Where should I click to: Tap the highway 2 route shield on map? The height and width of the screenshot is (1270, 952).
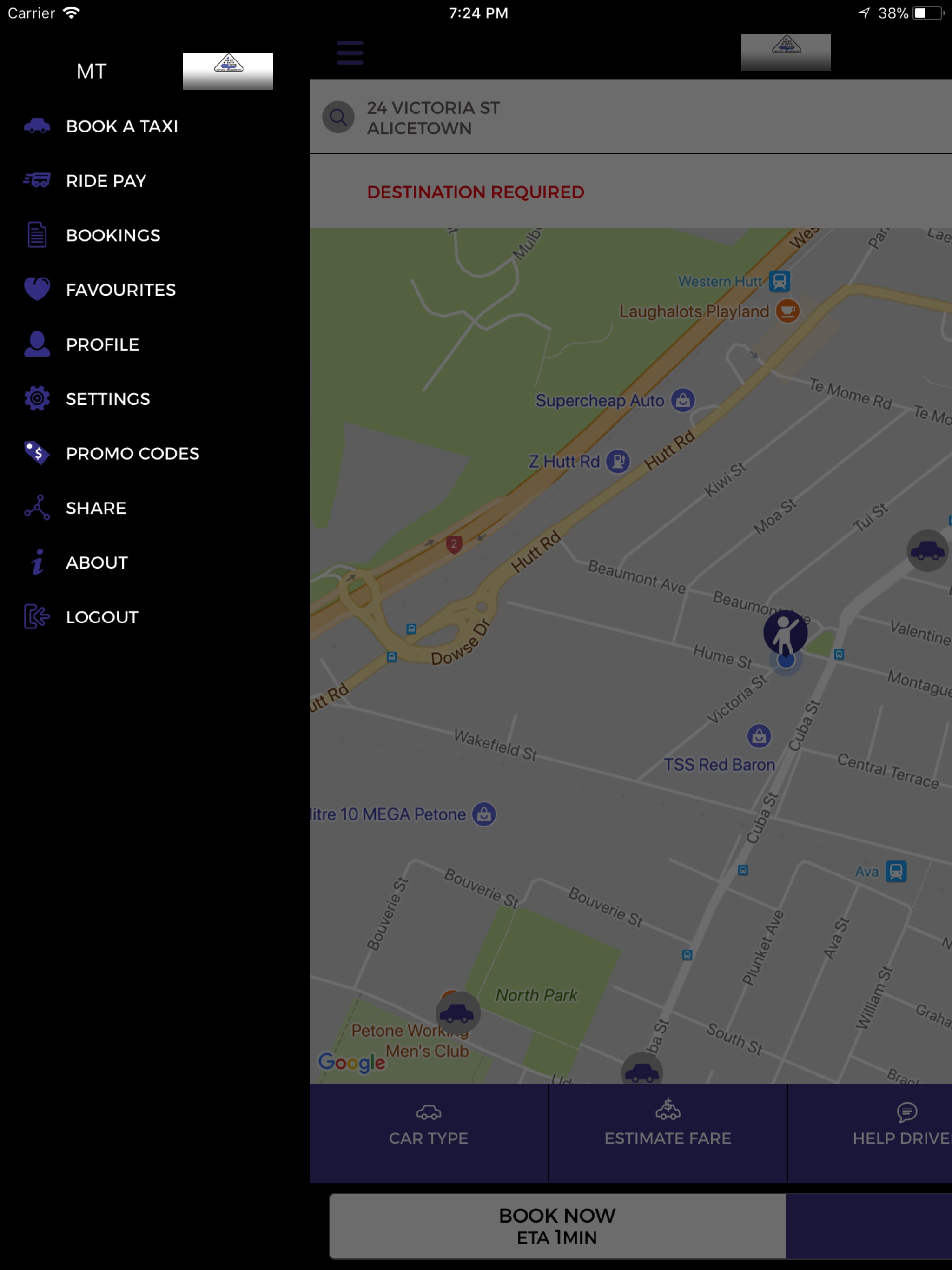point(454,544)
